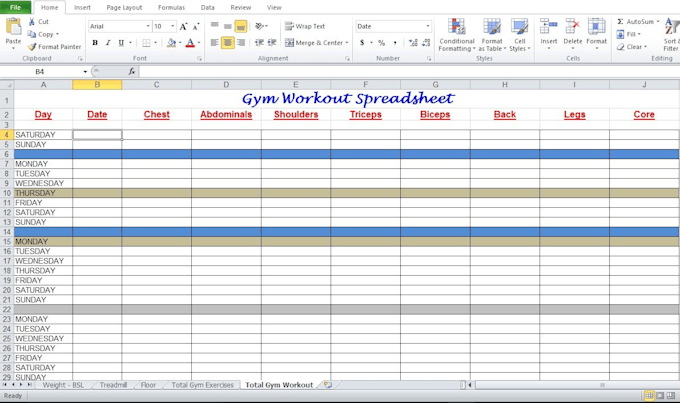Click the Name Box showing B4
Viewport: 680px width, 403px height.
click(42, 72)
